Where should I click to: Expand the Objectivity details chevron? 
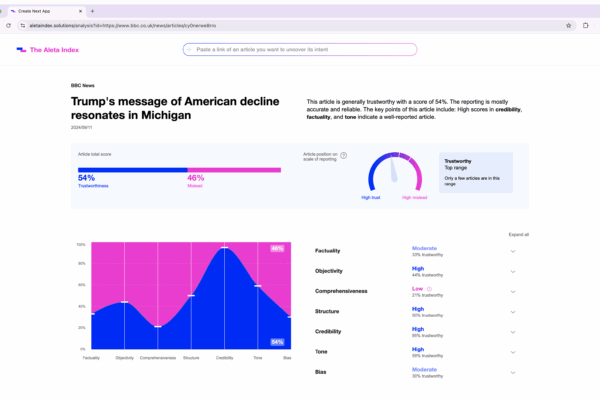(513, 271)
